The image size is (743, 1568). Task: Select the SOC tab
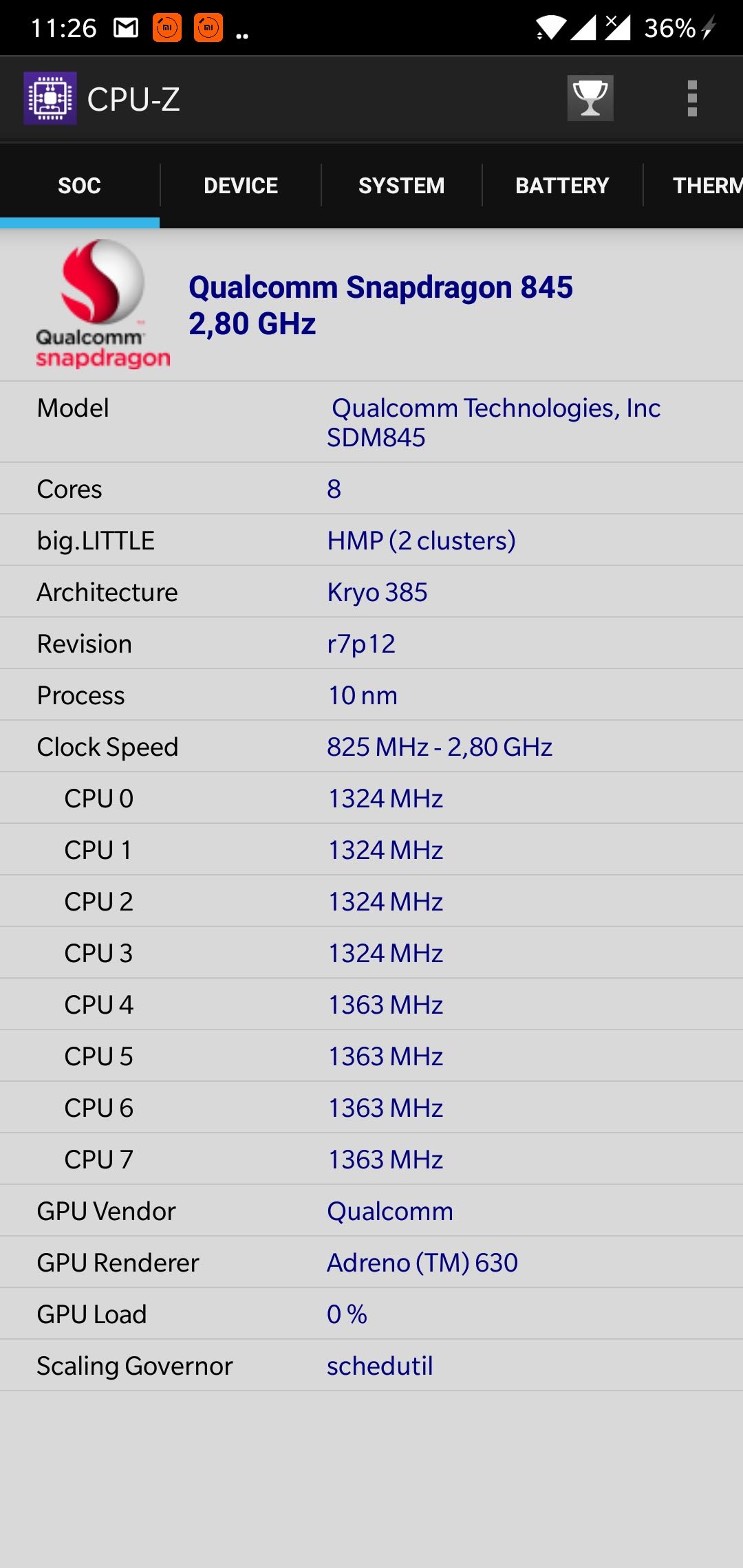[79, 186]
